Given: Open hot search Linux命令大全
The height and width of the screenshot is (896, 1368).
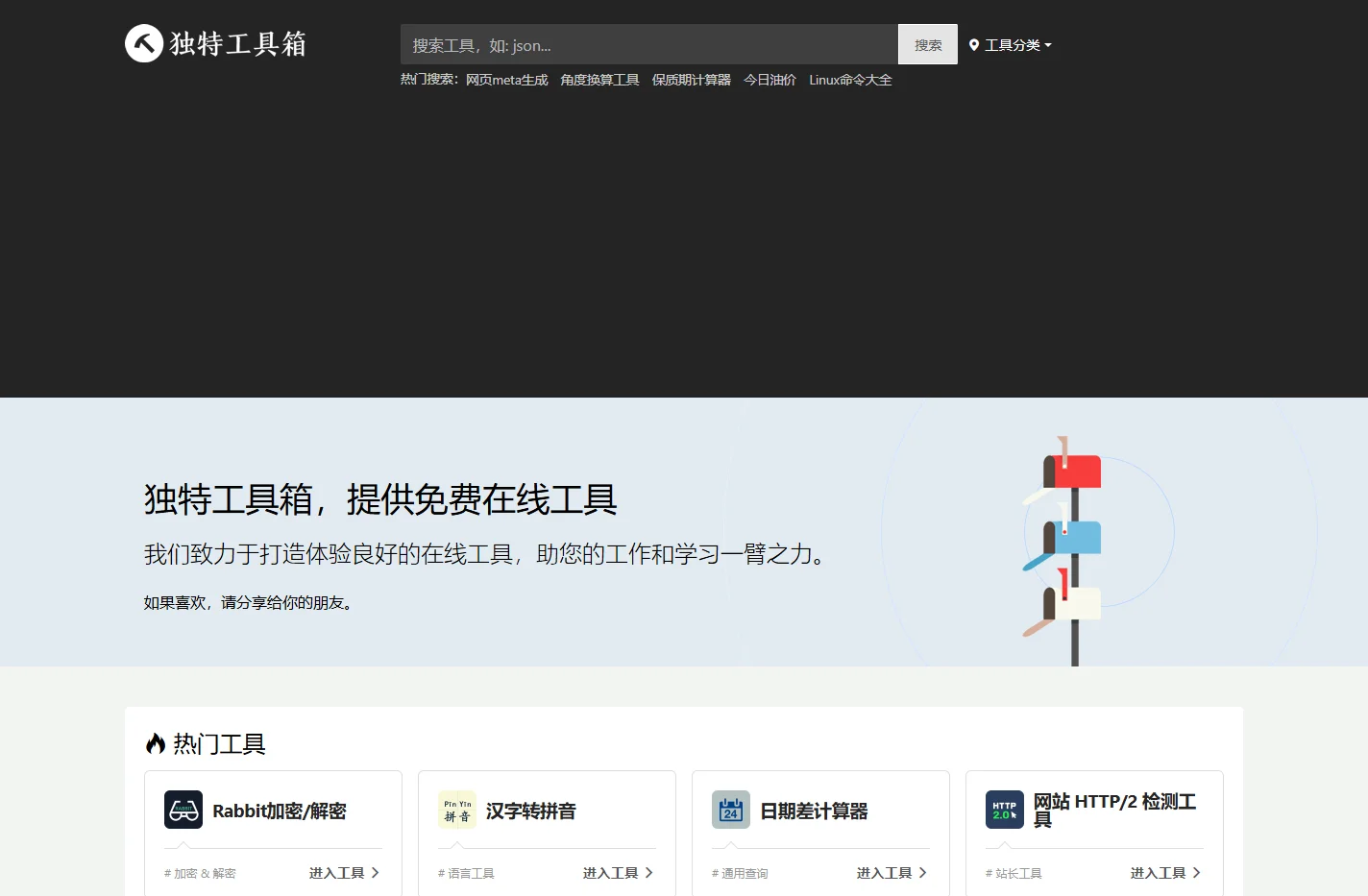Looking at the screenshot, I should (850, 80).
